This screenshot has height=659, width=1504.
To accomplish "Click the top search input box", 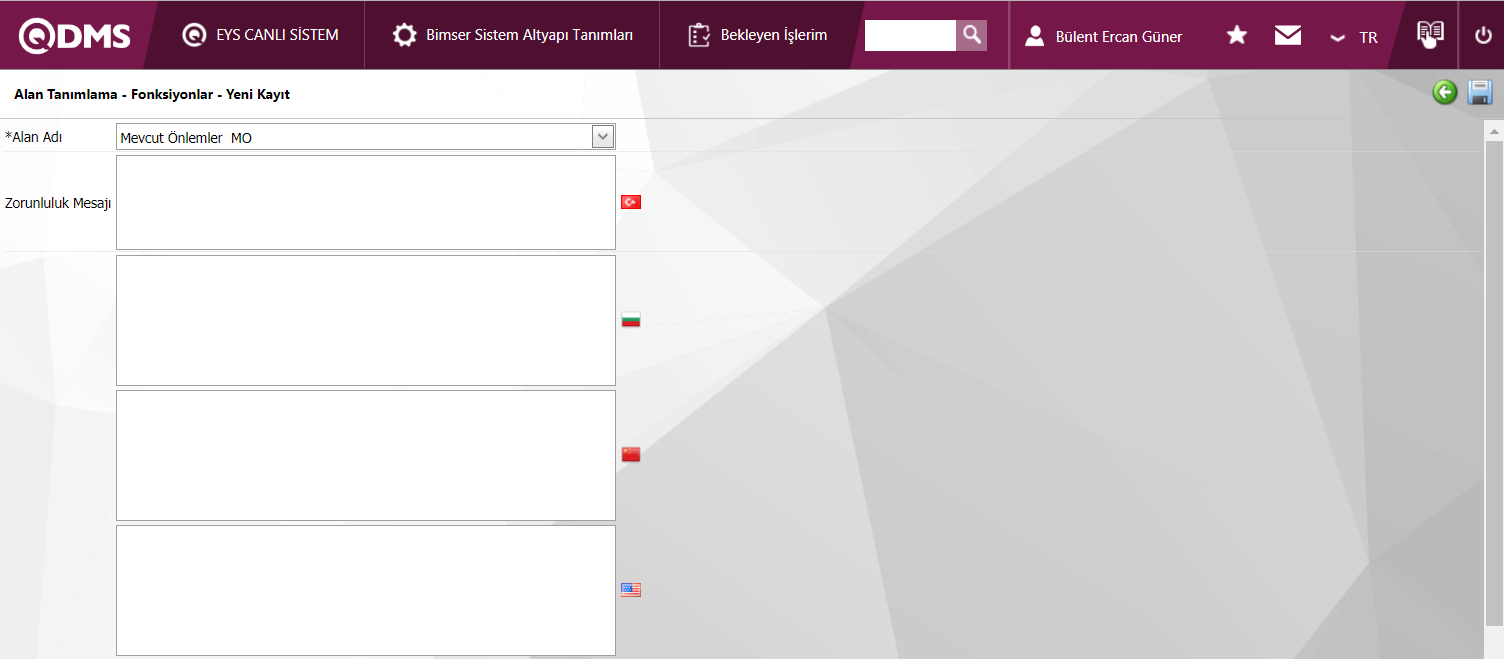I will coord(910,35).
